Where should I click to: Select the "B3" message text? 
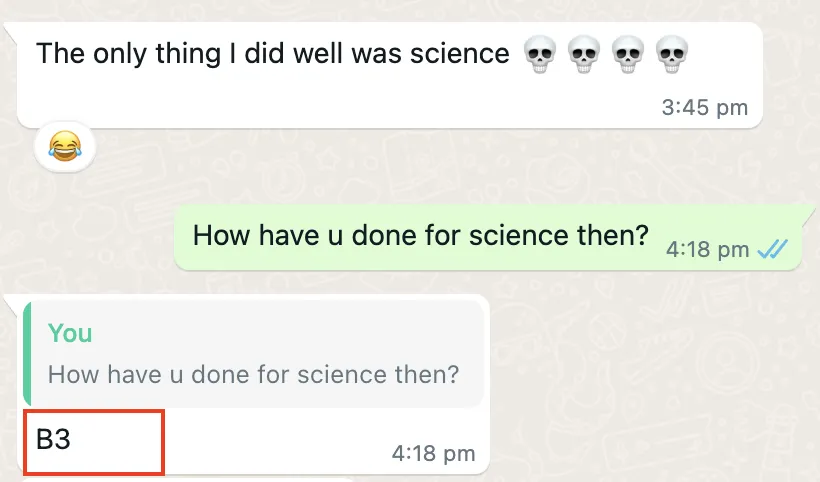click(x=54, y=440)
